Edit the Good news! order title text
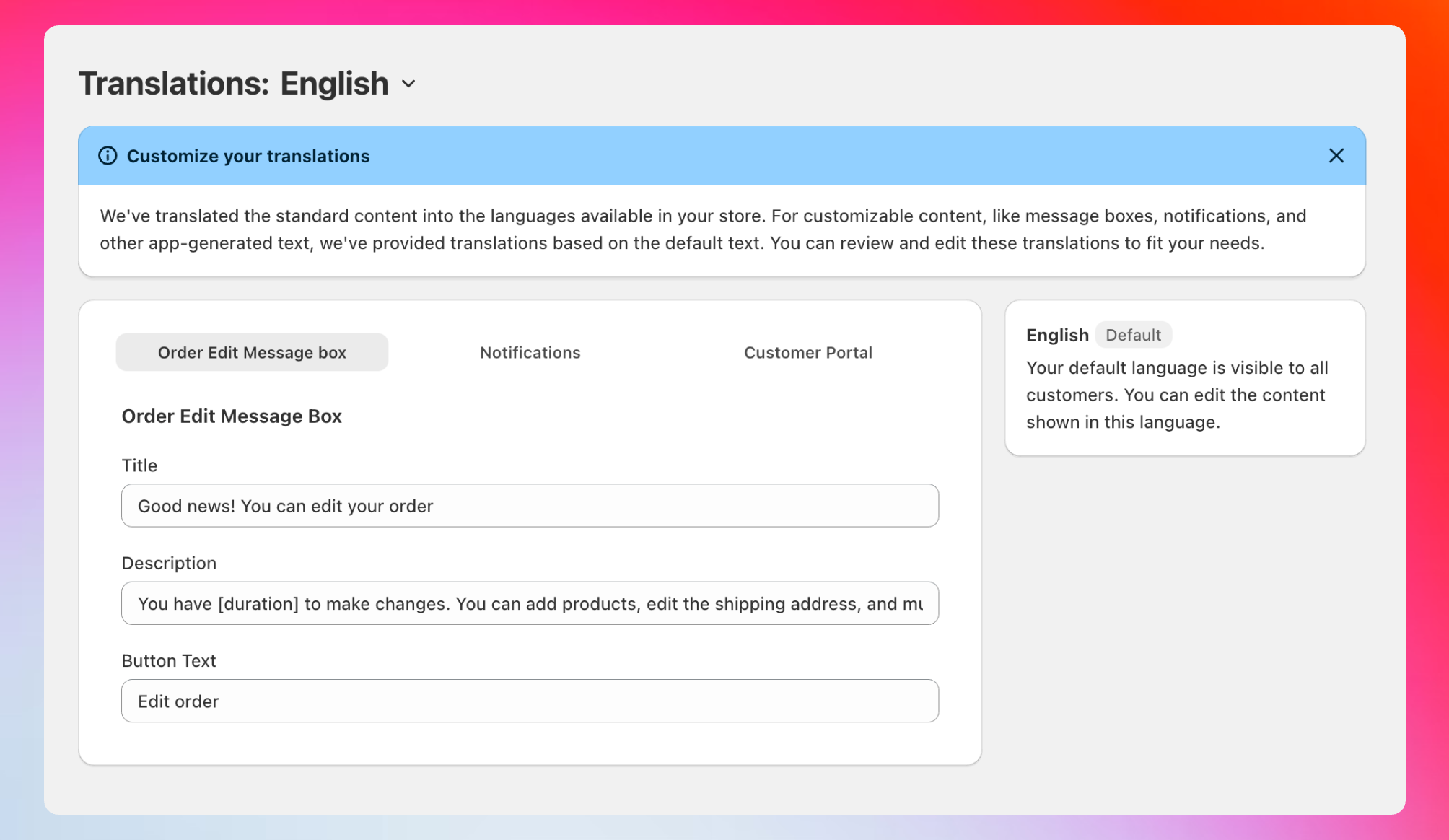The image size is (1449, 840). [x=285, y=506]
